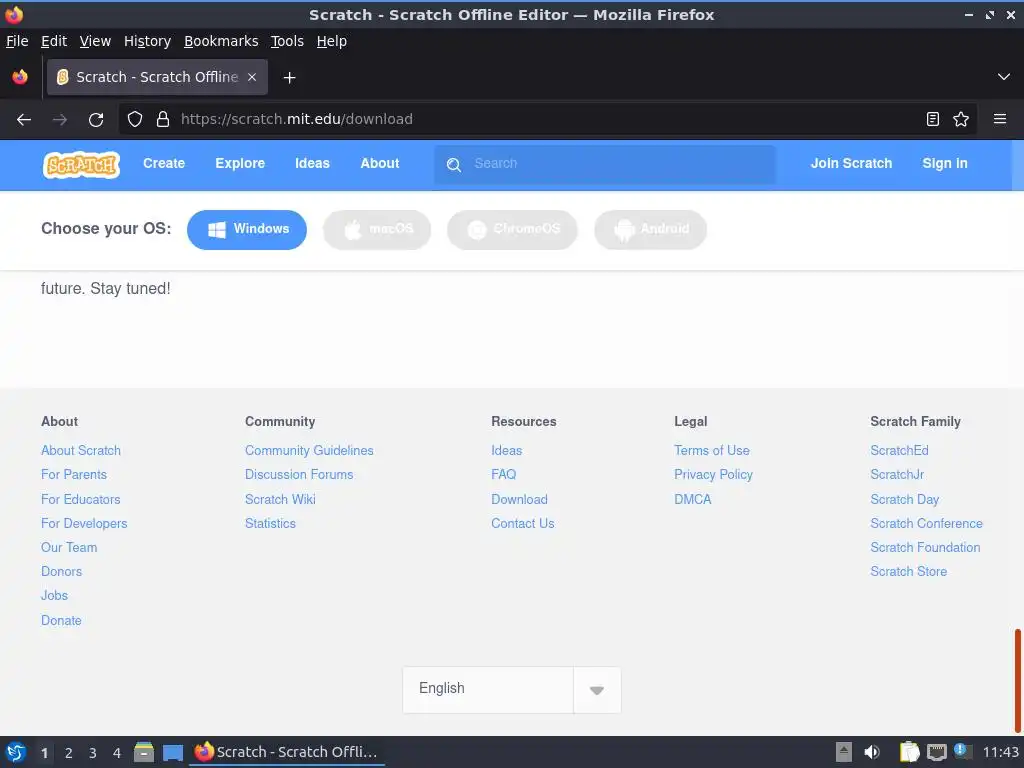This screenshot has height=768, width=1024.
Task: Open Statistics footer link
Action: pos(270,524)
